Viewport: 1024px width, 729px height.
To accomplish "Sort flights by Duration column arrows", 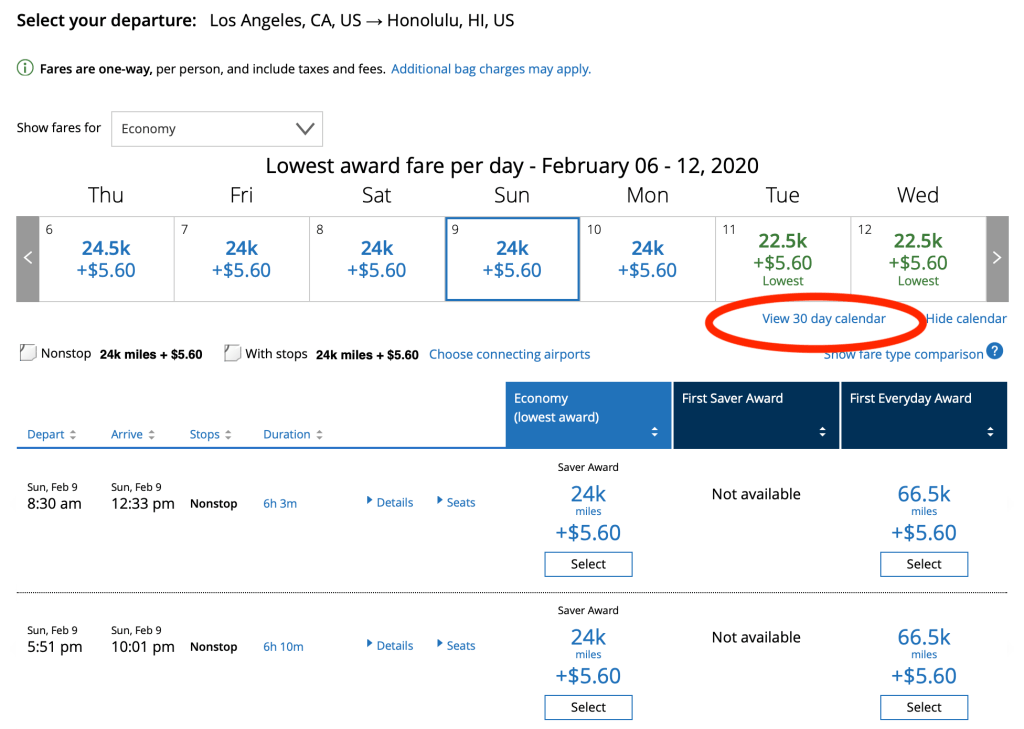I will [x=319, y=435].
